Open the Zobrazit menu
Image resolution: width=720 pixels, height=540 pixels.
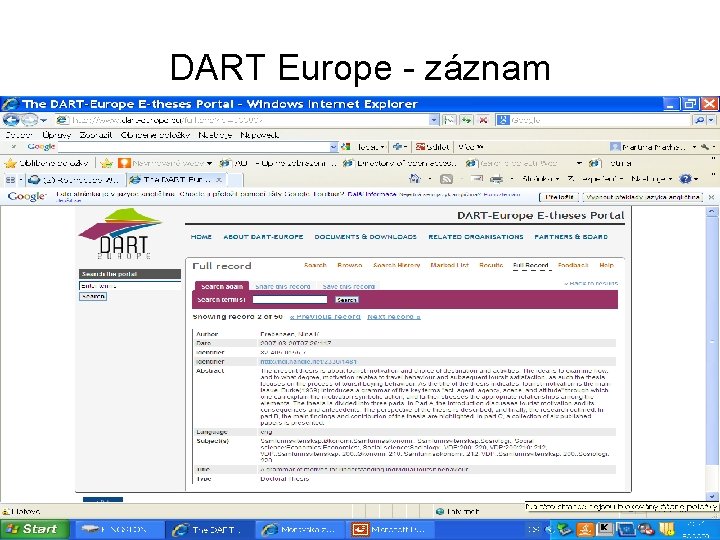[96, 135]
